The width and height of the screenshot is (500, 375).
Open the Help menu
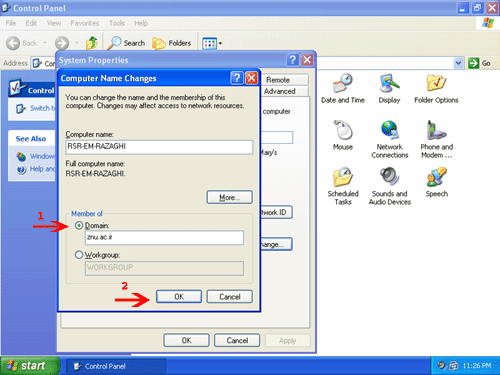click(x=141, y=23)
